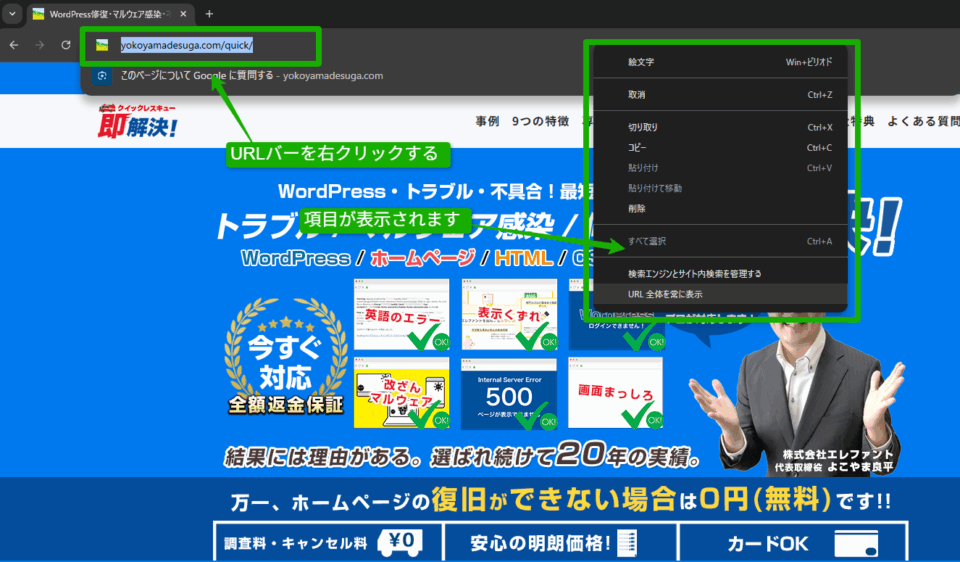Screen dimensions: 960x562
Task: Click the 改ざんマルウェア yellow thumbnail
Action: (x=402, y=393)
